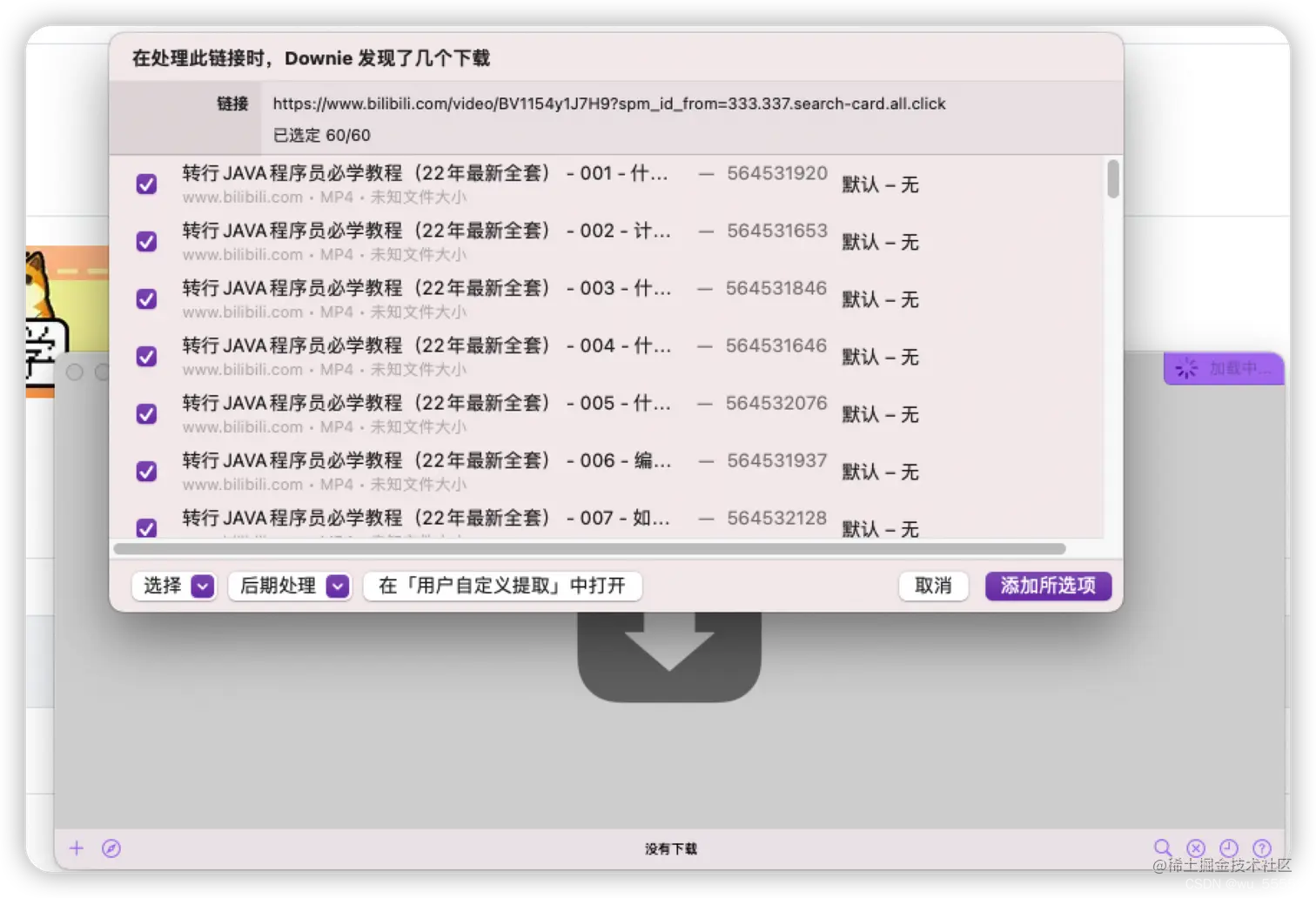Screen dimensions: 1316x898
Task: Select the 链接 label row
Action: pos(232,104)
